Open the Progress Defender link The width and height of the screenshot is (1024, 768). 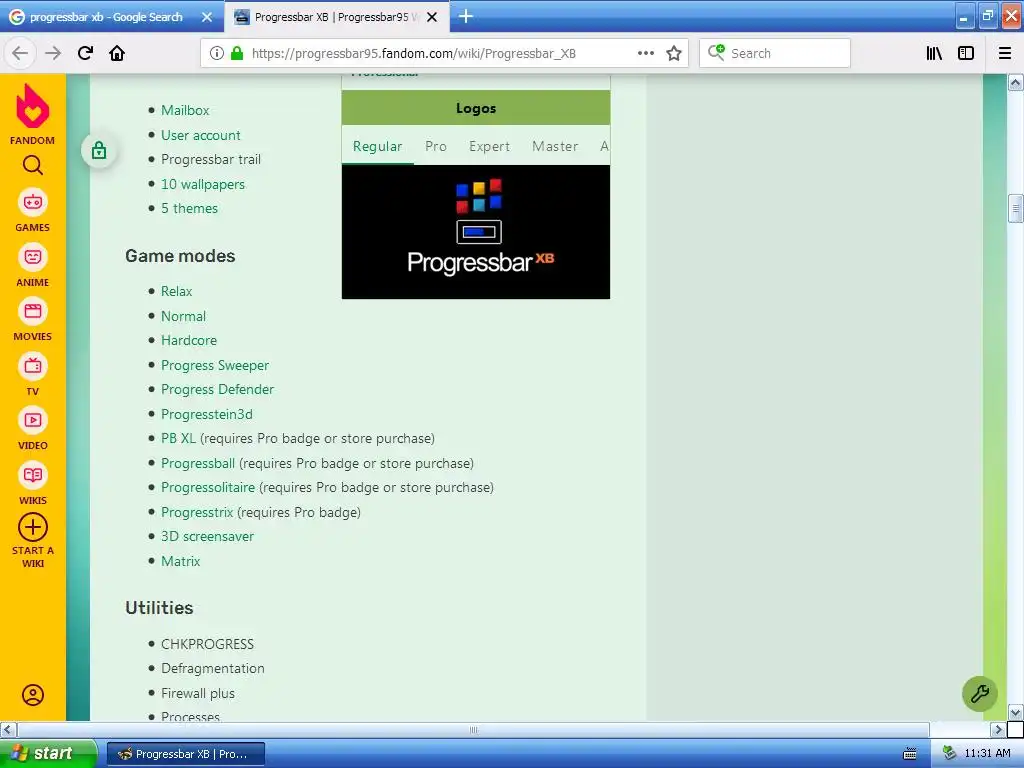tap(217, 389)
